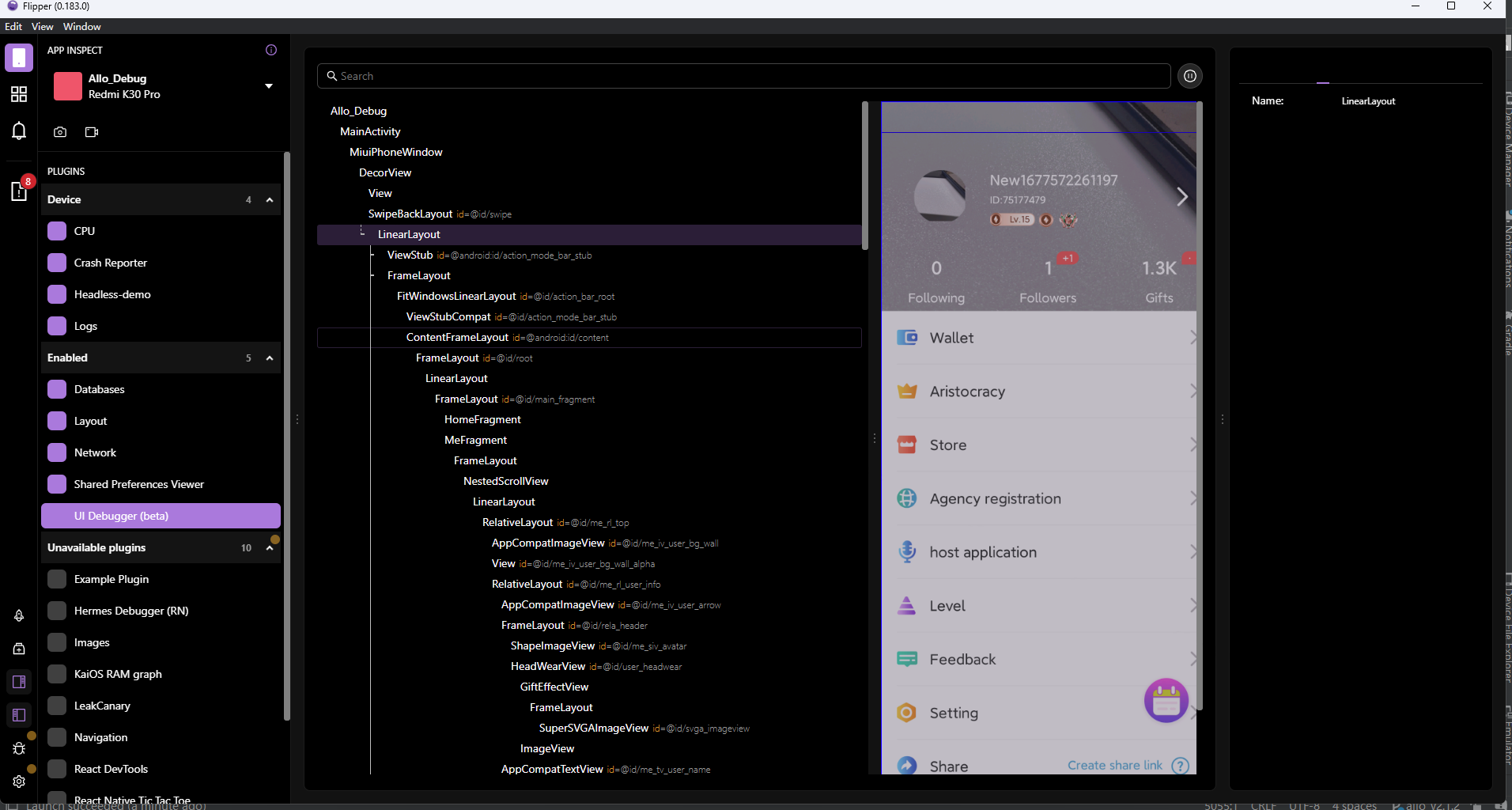Select the MainActivity tree node
Image resolution: width=1512 pixels, height=810 pixels.
pyautogui.click(x=370, y=131)
